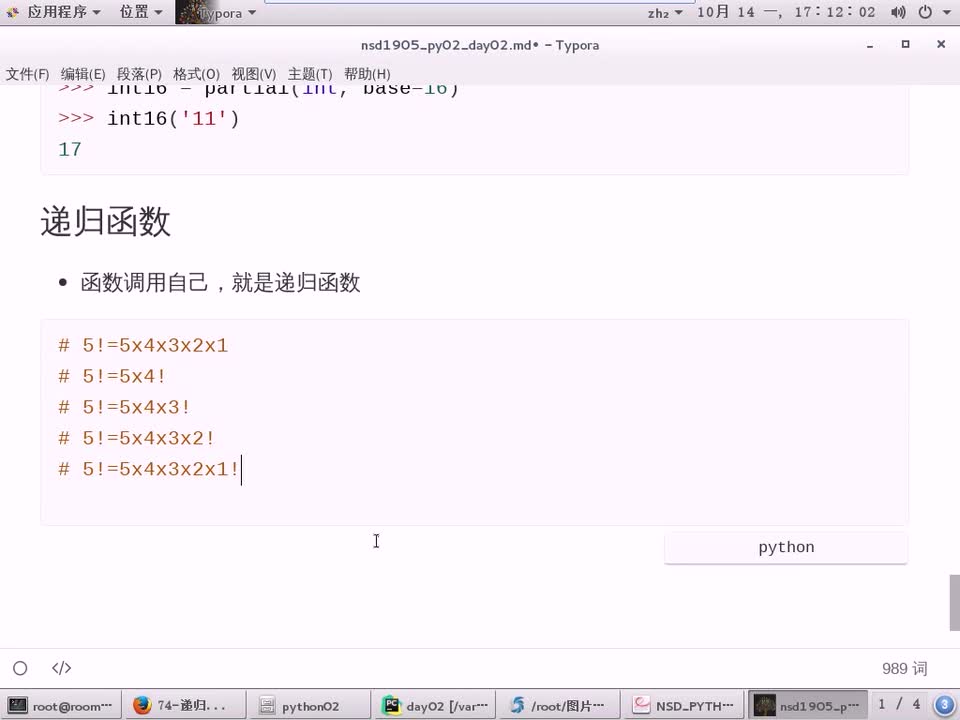Image resolution: width=960 pixels, height=720 pixels.
Task: Click the blue notification badge icon
Action: click(x=945, y=705)
